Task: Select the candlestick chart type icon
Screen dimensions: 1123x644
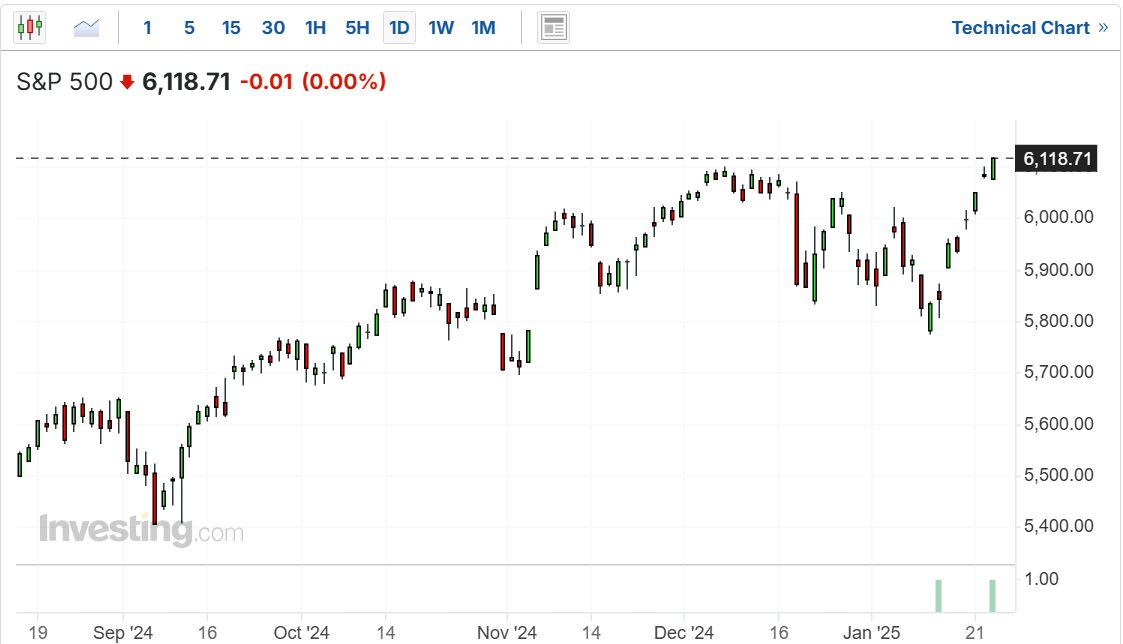Action: pos(30,28)
